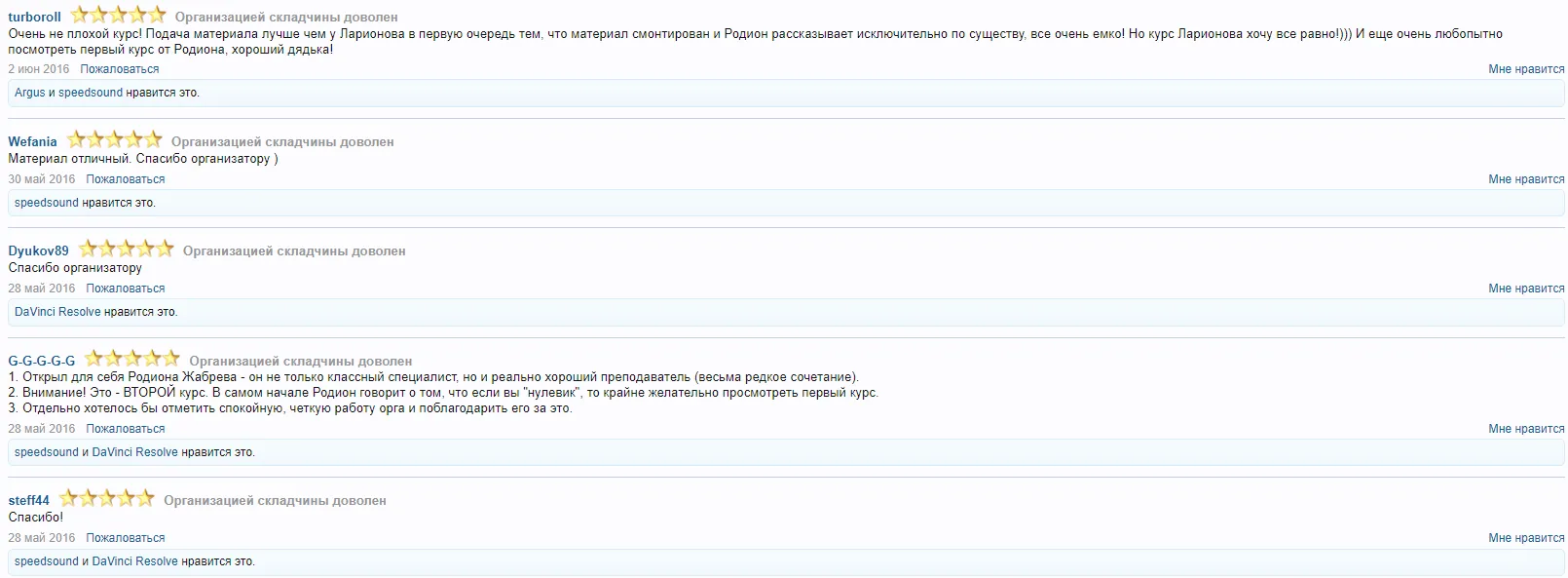Report G-G-G-G-G's review via Пожаловаться
The image size is (1568, 578).
point(125,429)
